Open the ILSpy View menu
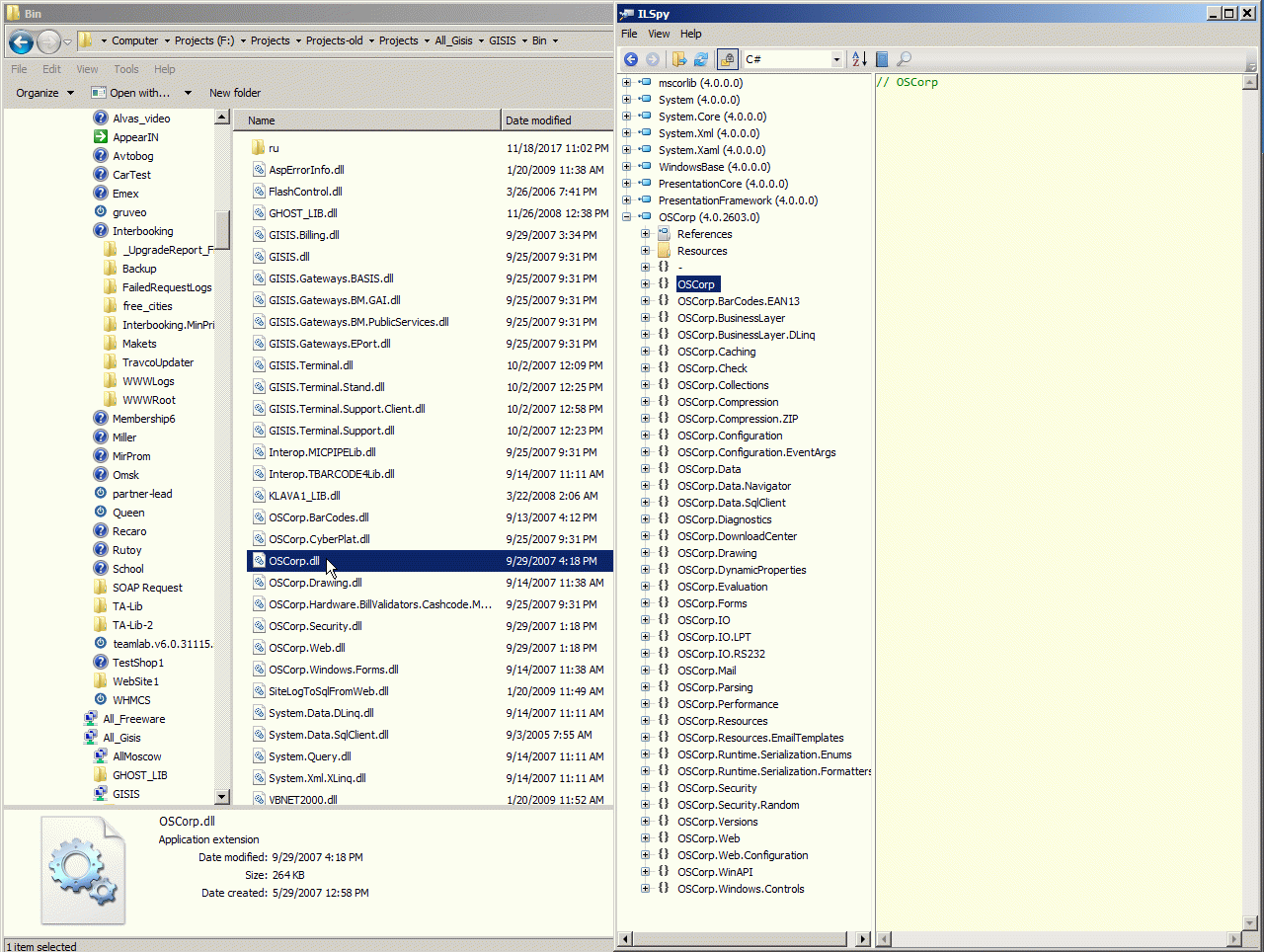 (x=659, y=34)
